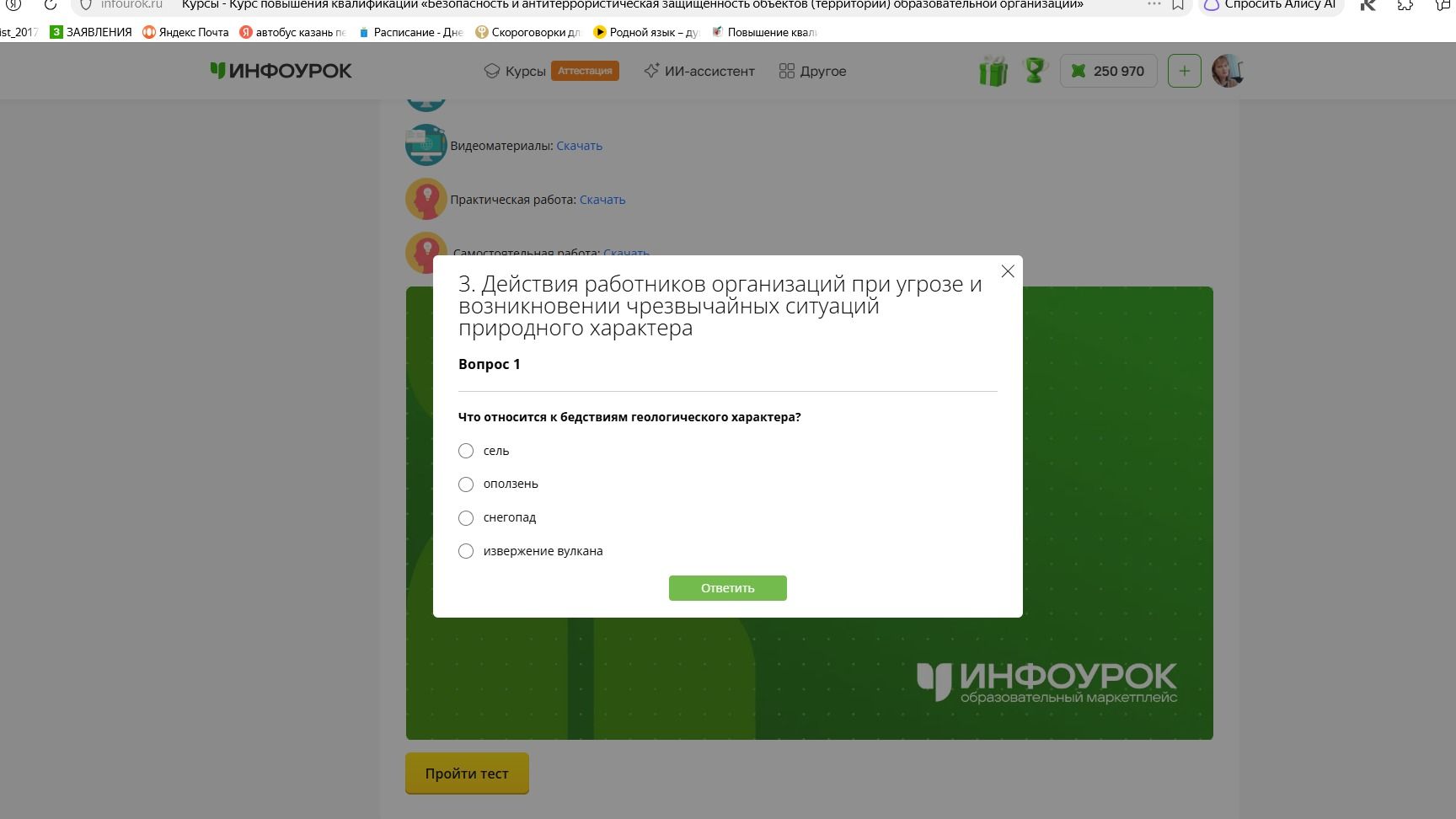This screenshot has width=1456, height=819.
Task: Click the infourok.ru address field
Action: tap(131, 4)
